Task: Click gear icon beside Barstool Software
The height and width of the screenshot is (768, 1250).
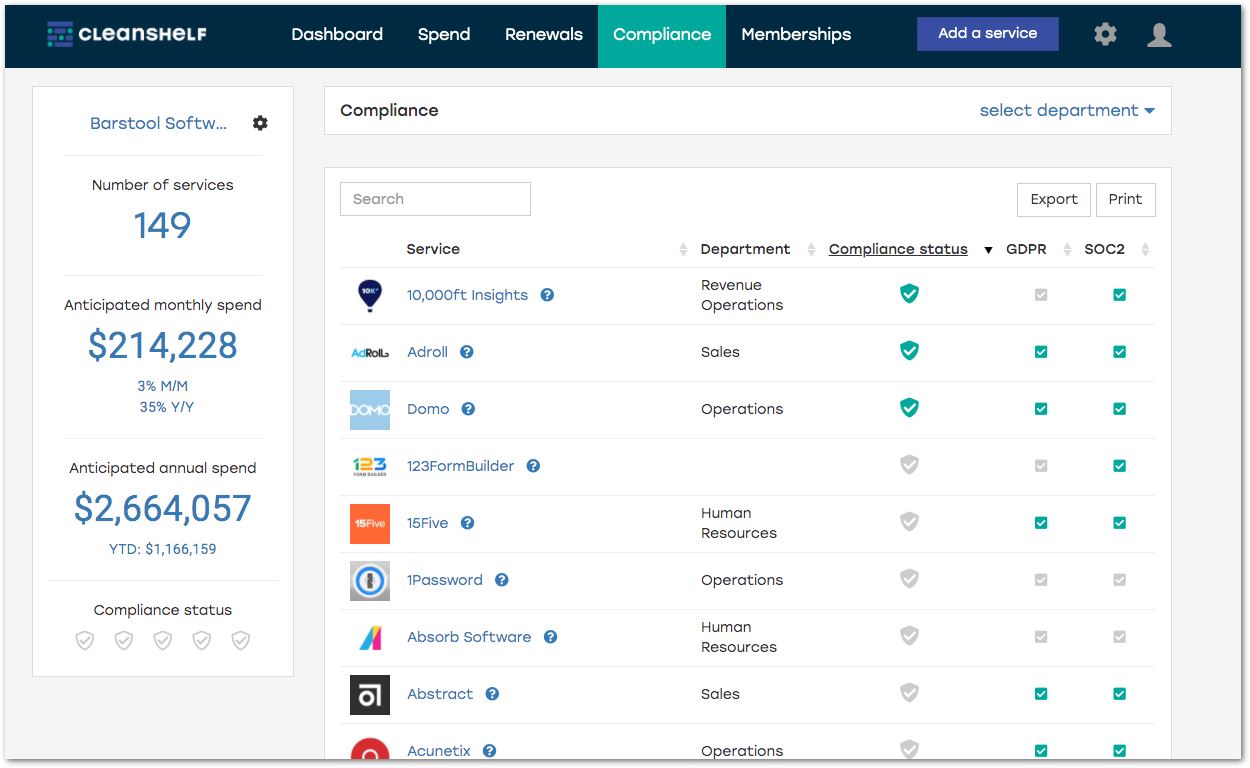Action: (260, 123)
